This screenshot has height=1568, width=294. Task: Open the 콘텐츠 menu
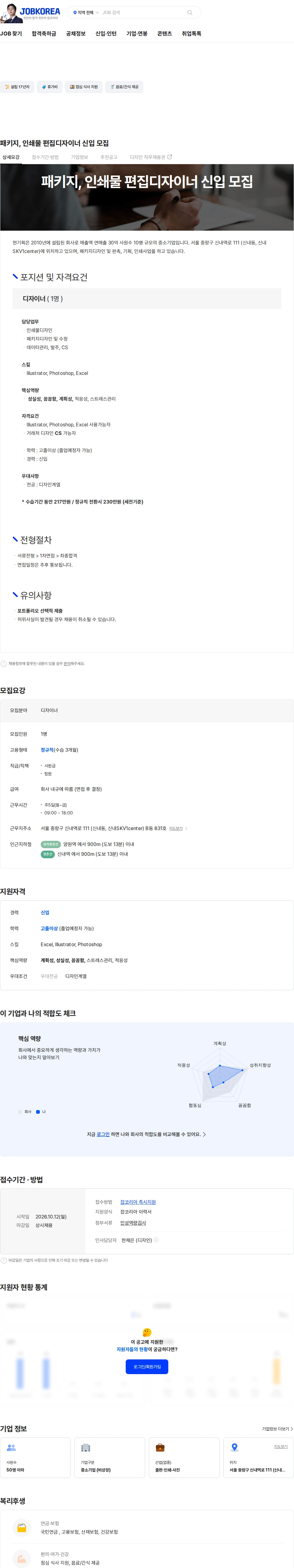pyautogui.click(x=164, y=33)
